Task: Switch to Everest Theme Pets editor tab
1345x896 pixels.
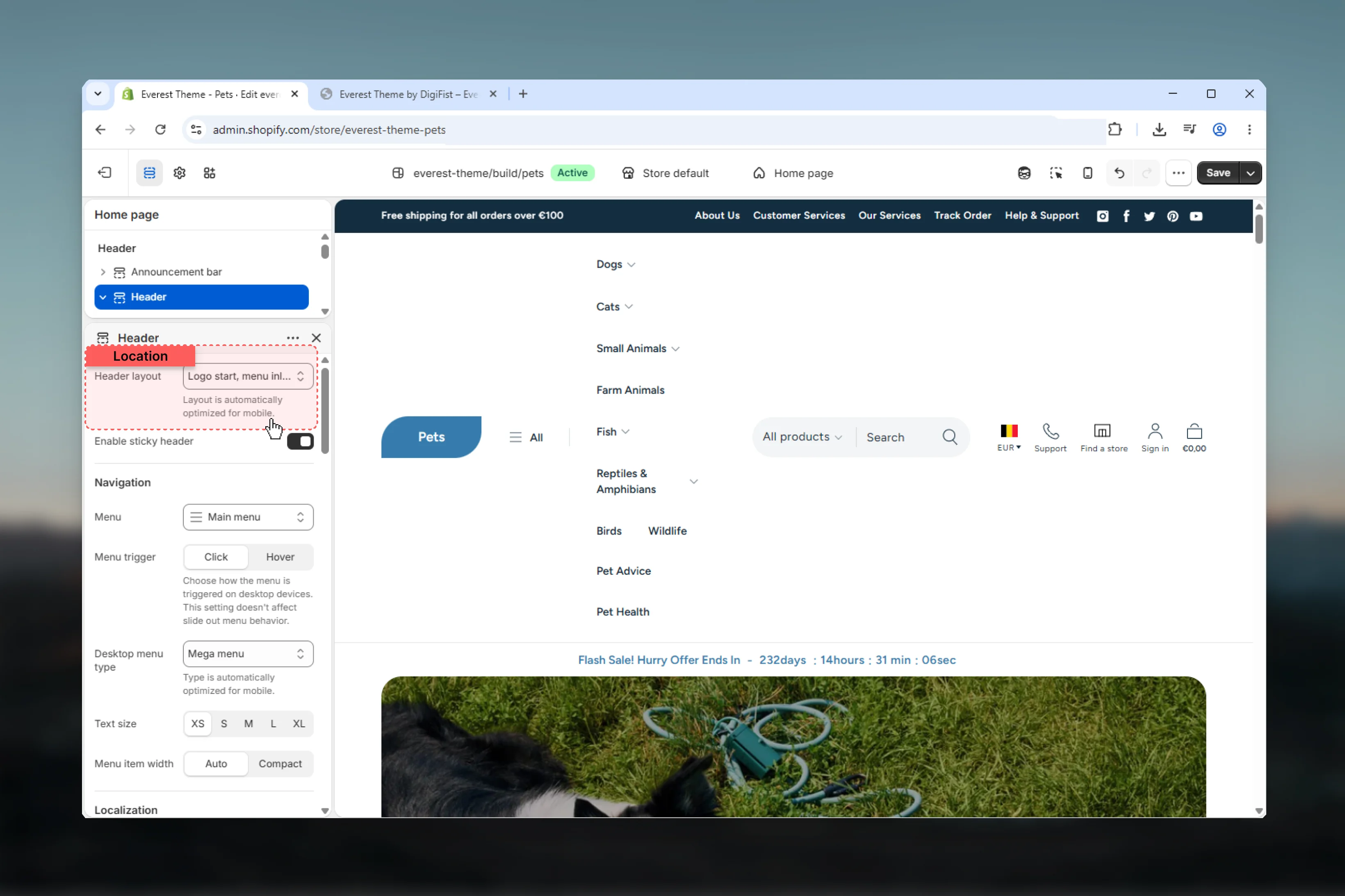Action: 211,94
